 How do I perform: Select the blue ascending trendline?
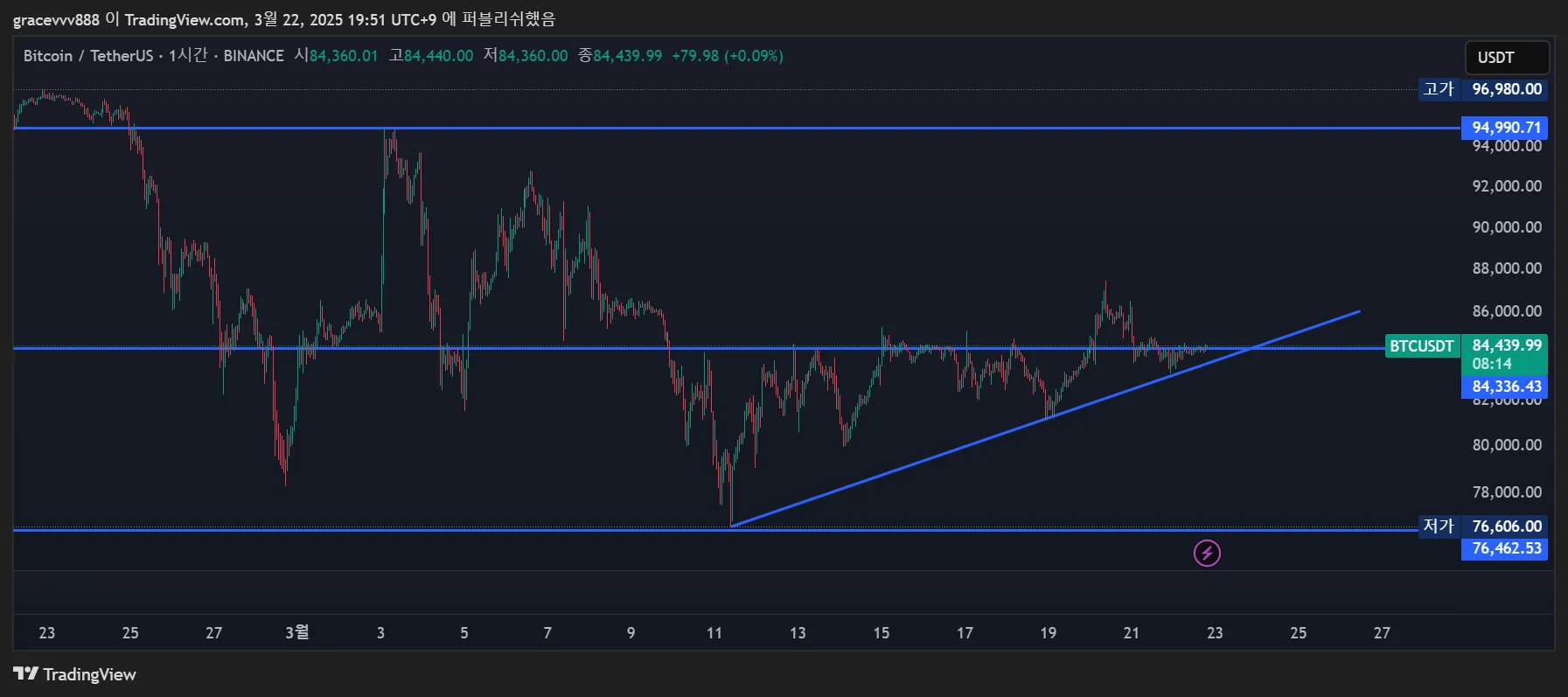click(1045, 418)
